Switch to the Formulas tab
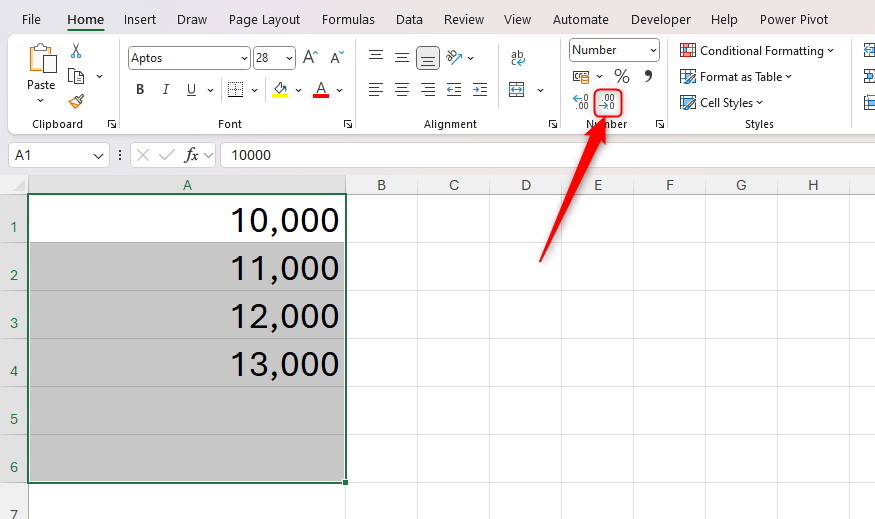Screen dimensions: 875x519 tap(349, 19)
